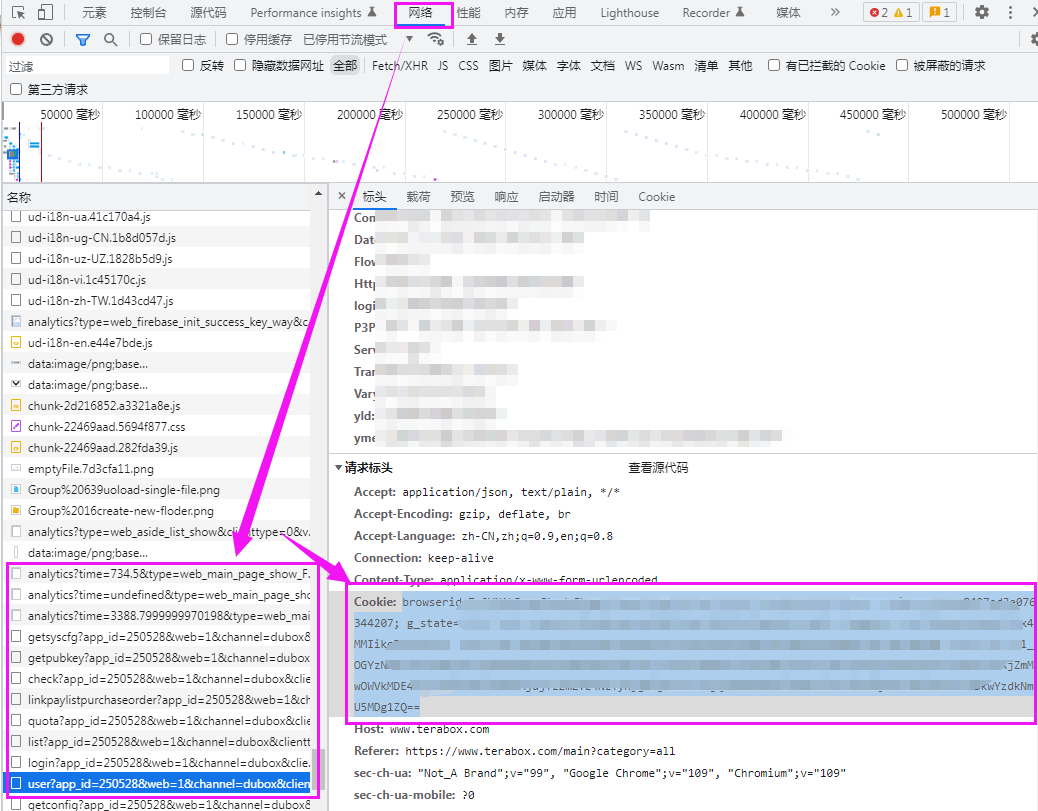
Task: Activate the inspect element picker icon
Action: tap(18, 13)
